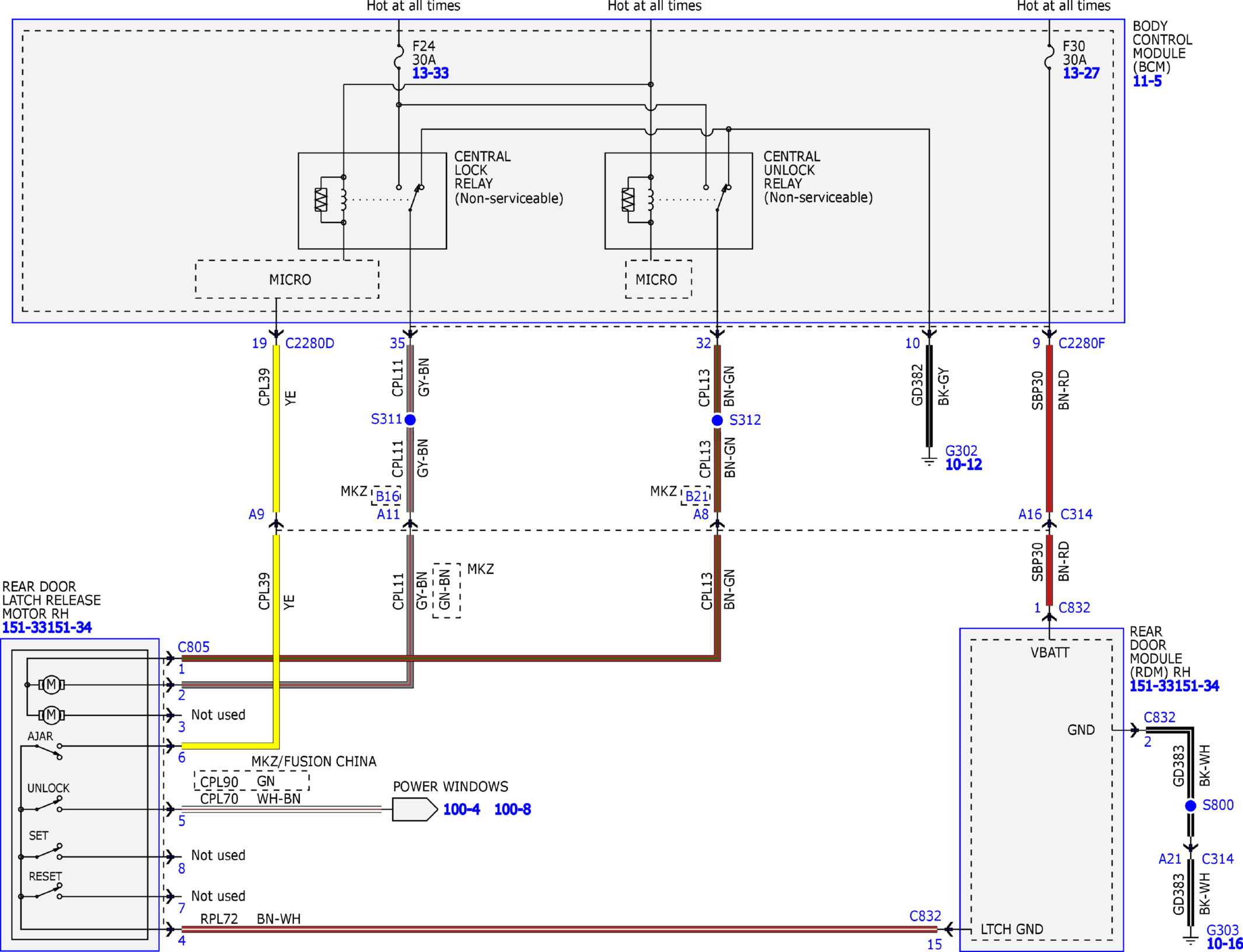Image resolution: width=1243 pixels, height=952 pixels.
Task: Select pin label A8
Action: click(701, 514)
